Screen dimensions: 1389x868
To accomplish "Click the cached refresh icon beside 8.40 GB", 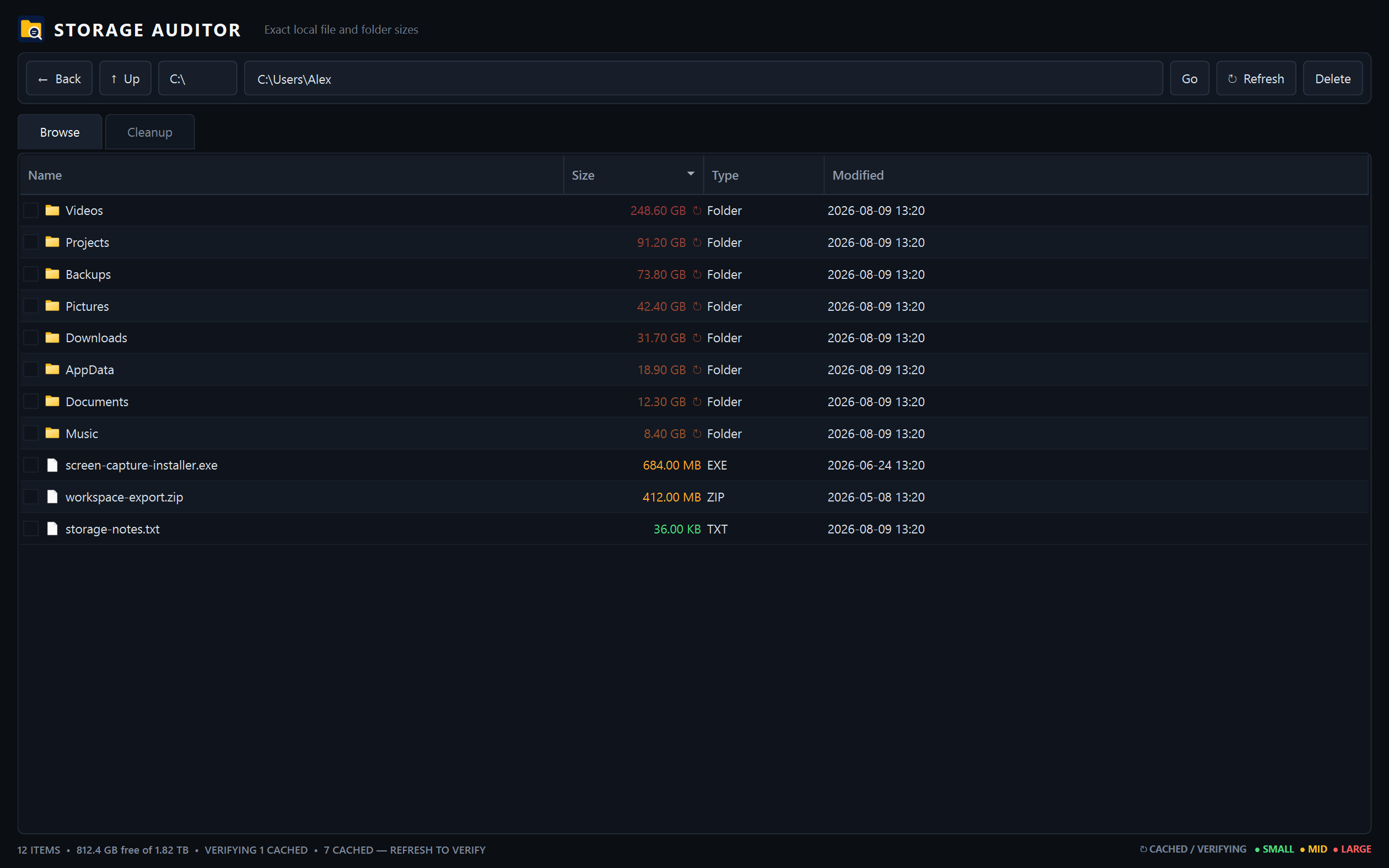I will point(697,433).
